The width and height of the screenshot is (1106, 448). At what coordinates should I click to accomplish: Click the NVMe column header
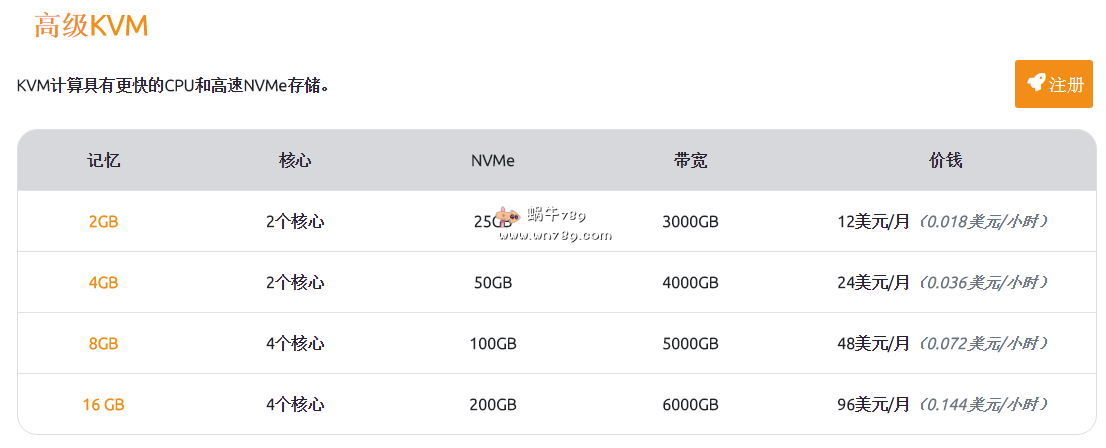(x=493, y=160)
